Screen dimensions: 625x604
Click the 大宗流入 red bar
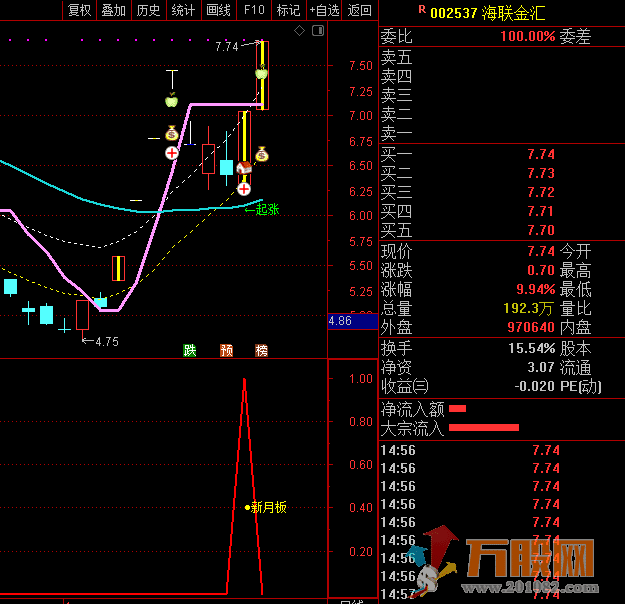pyautogui.click(x=484, y=428)
